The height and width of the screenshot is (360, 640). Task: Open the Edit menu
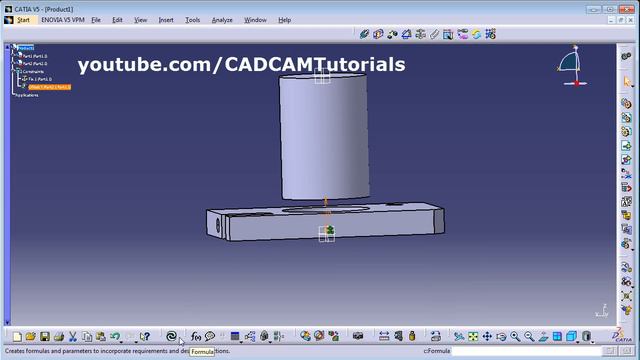coord(117,20)
